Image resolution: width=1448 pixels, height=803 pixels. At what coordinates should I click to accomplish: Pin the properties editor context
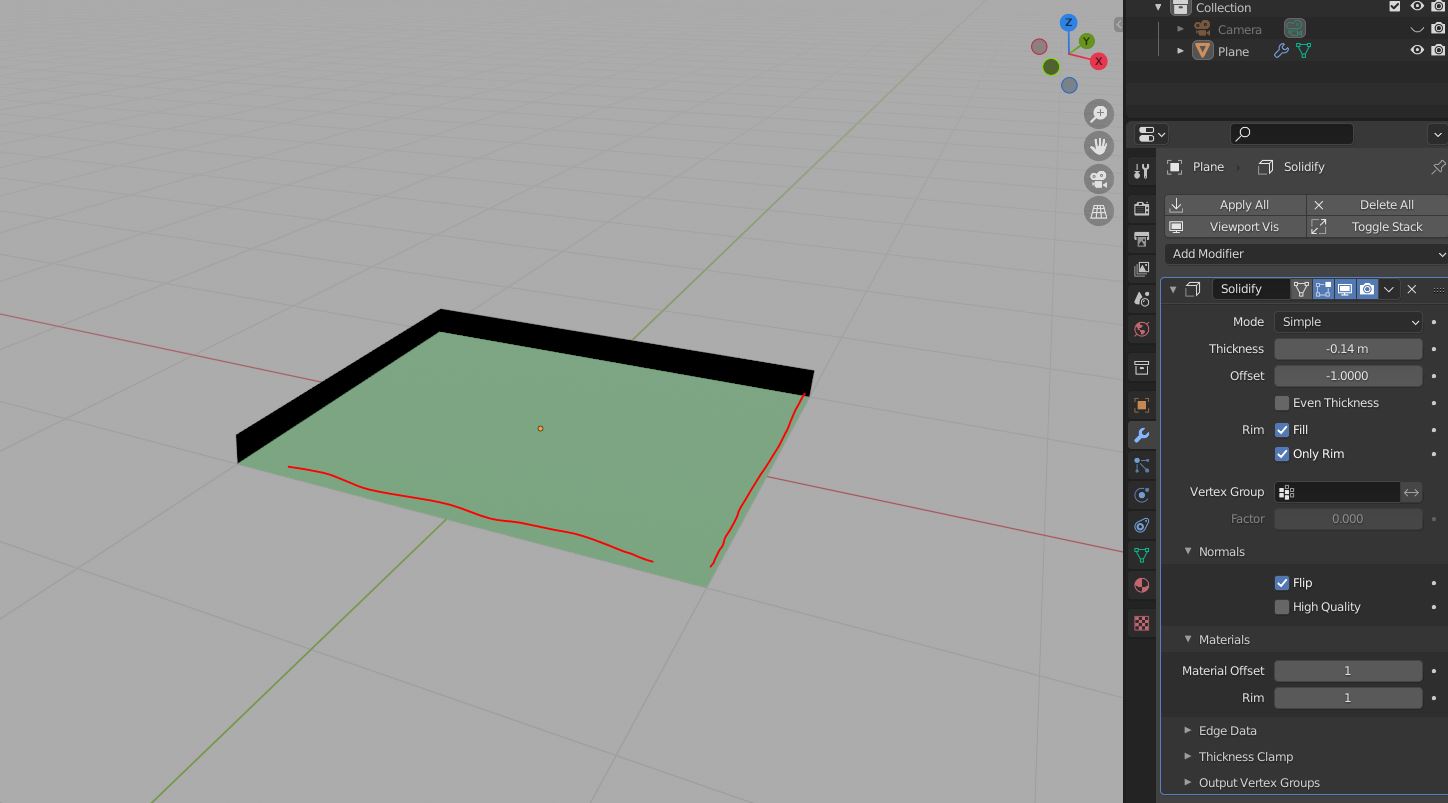click(1438, 167)
